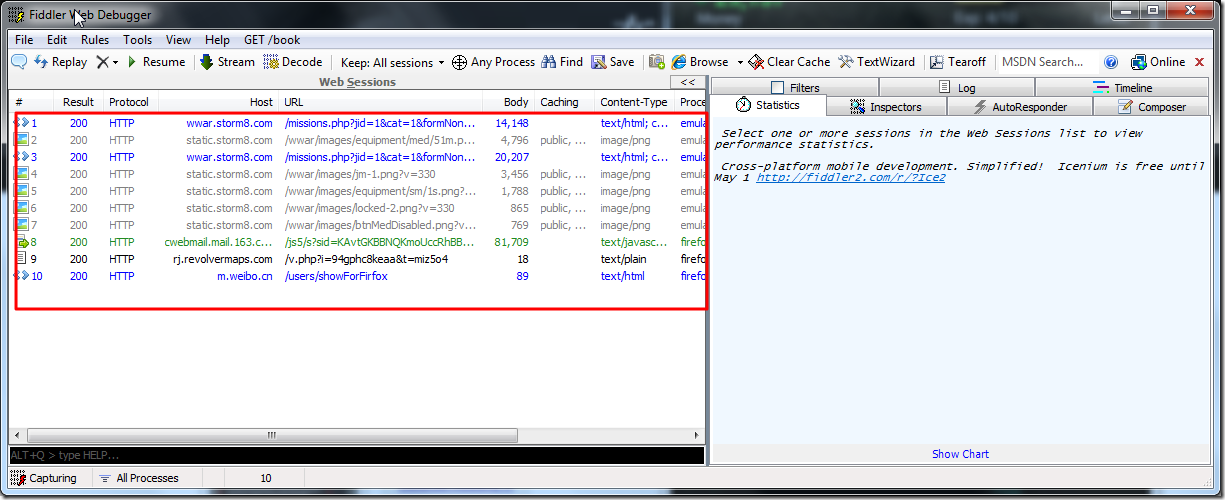Sort by the Content-Type column header

[x=635, y=102]
